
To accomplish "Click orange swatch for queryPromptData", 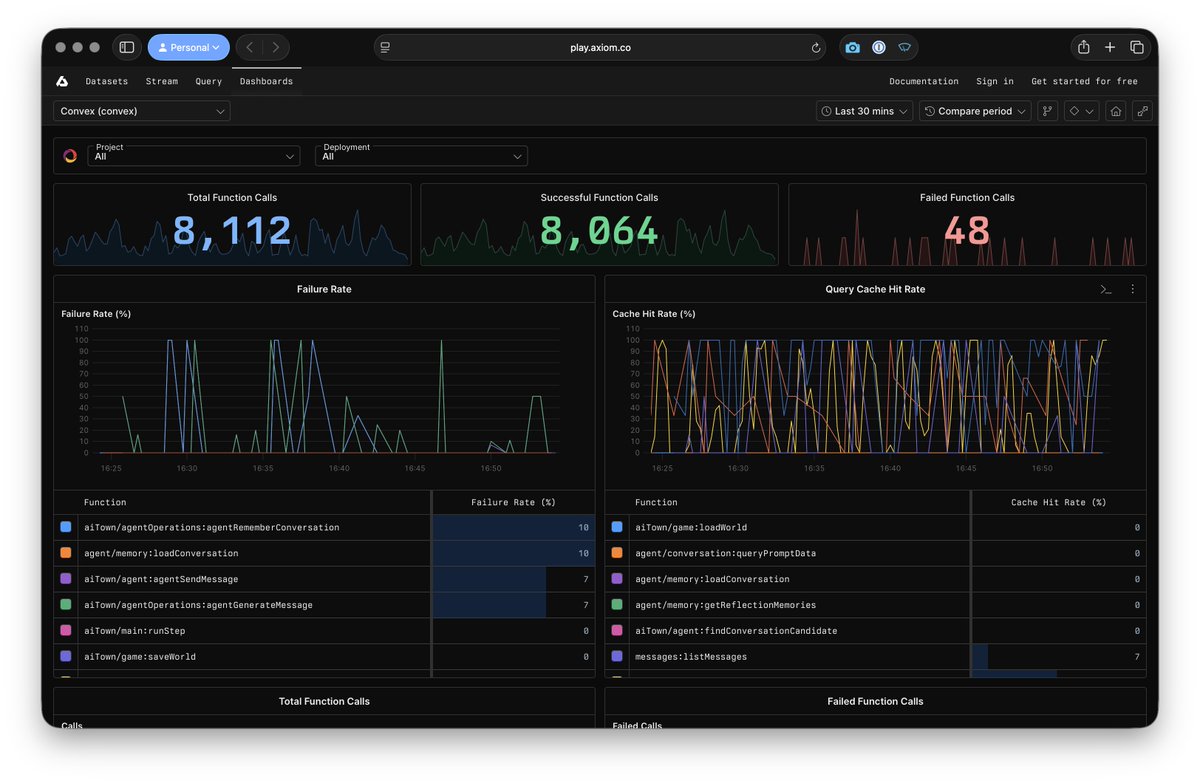I will [x=617, y=553].
